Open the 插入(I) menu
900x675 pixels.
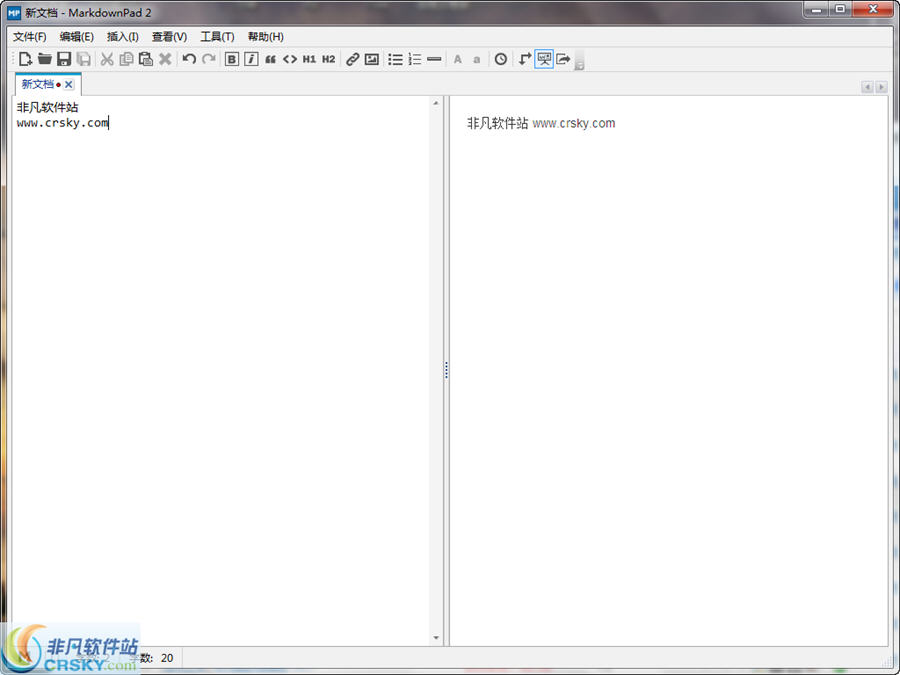tap(123, 37)
